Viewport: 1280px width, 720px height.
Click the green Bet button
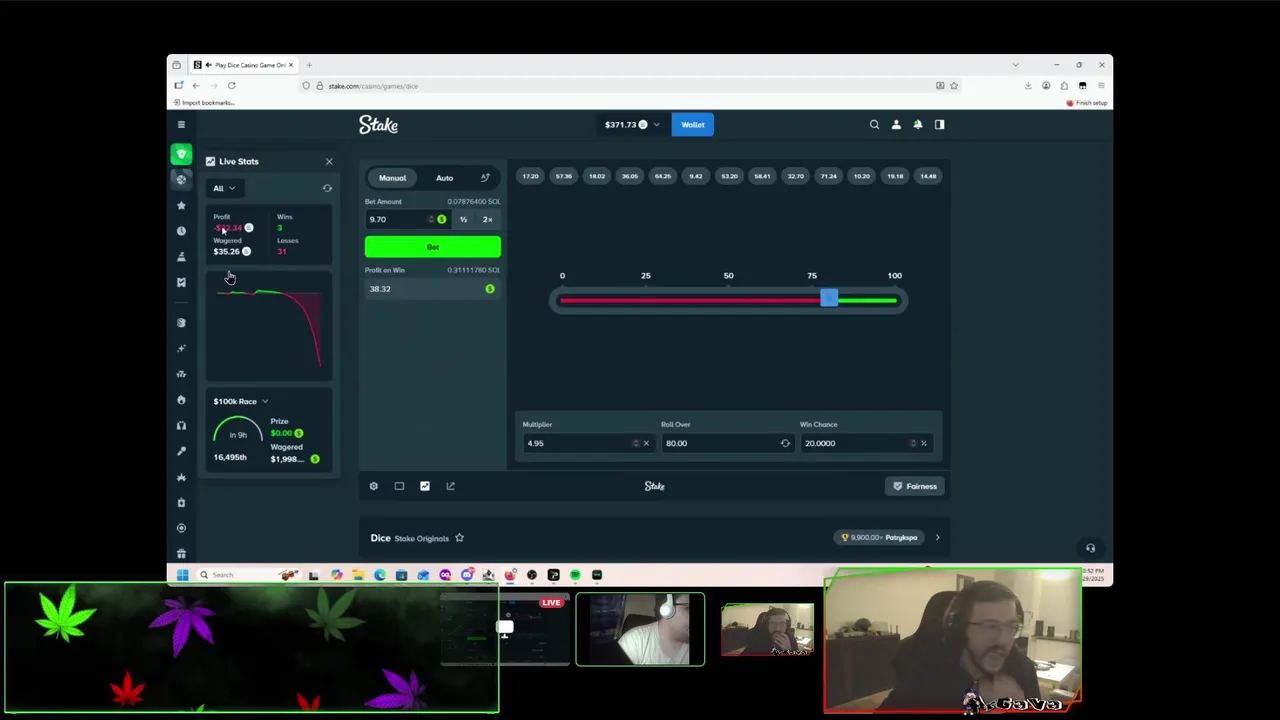(433, 247)
